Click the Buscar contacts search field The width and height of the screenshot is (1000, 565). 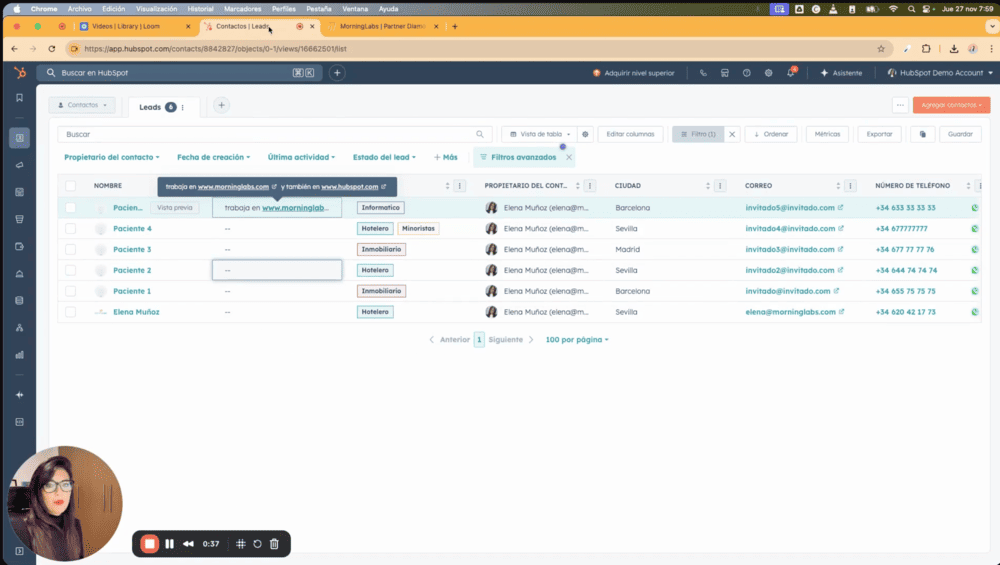point(274,134)
